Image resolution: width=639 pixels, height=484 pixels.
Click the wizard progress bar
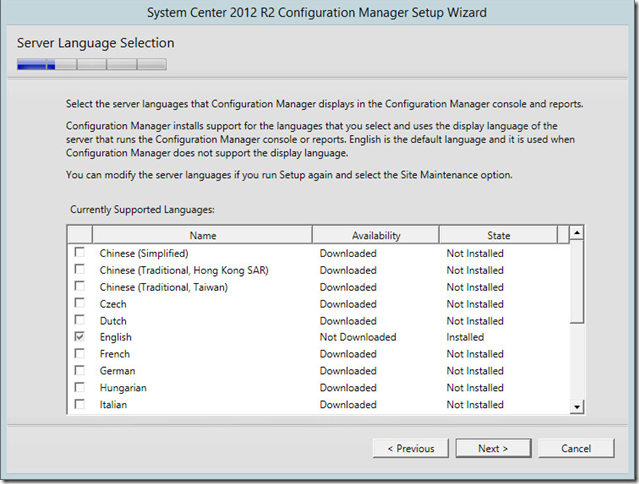pyautogui.click(x=92, y=65)
